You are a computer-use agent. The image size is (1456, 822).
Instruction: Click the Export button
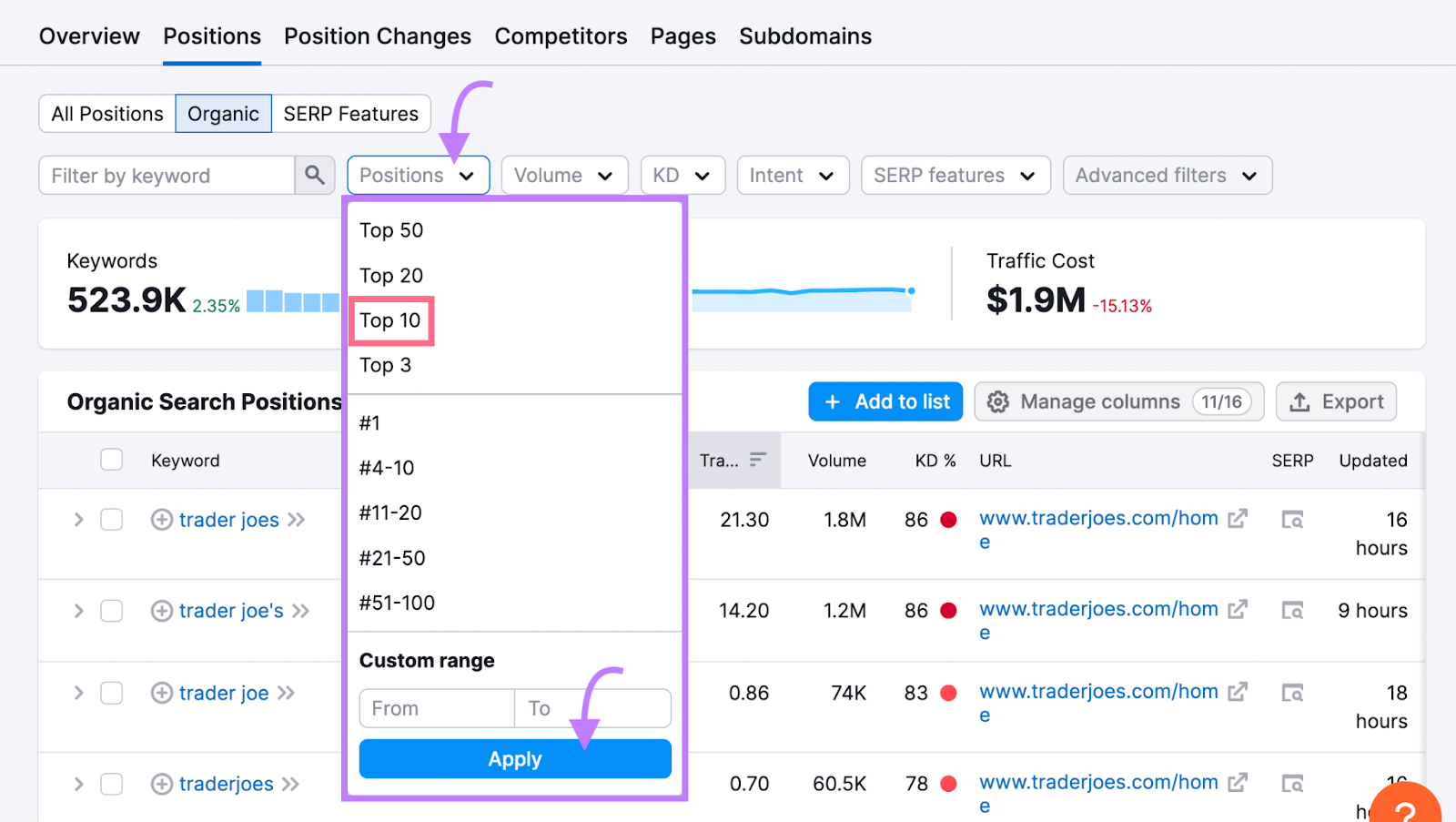click(x=1336, y=401)
